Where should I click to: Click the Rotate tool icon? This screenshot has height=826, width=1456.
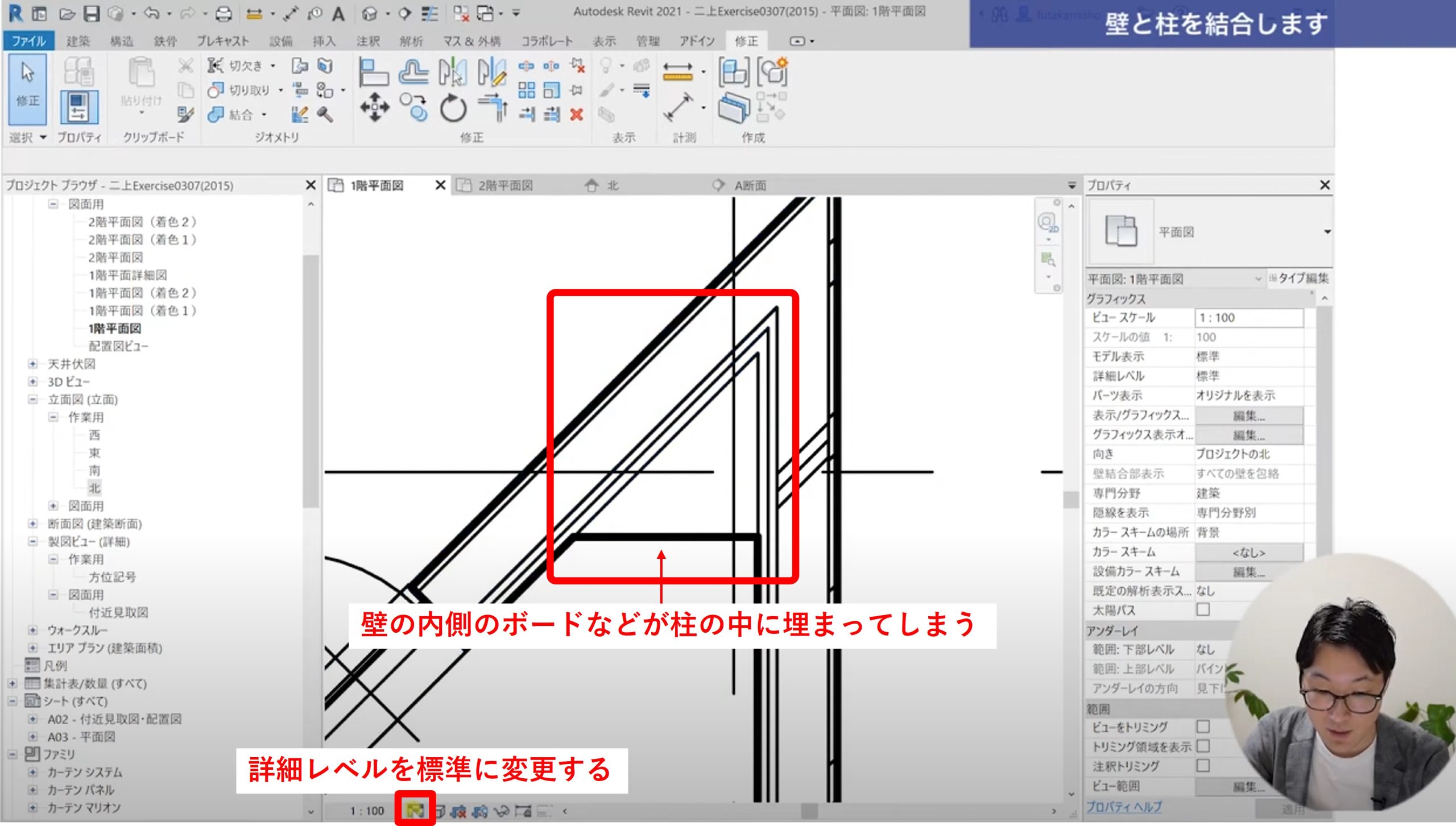point(453,107)
